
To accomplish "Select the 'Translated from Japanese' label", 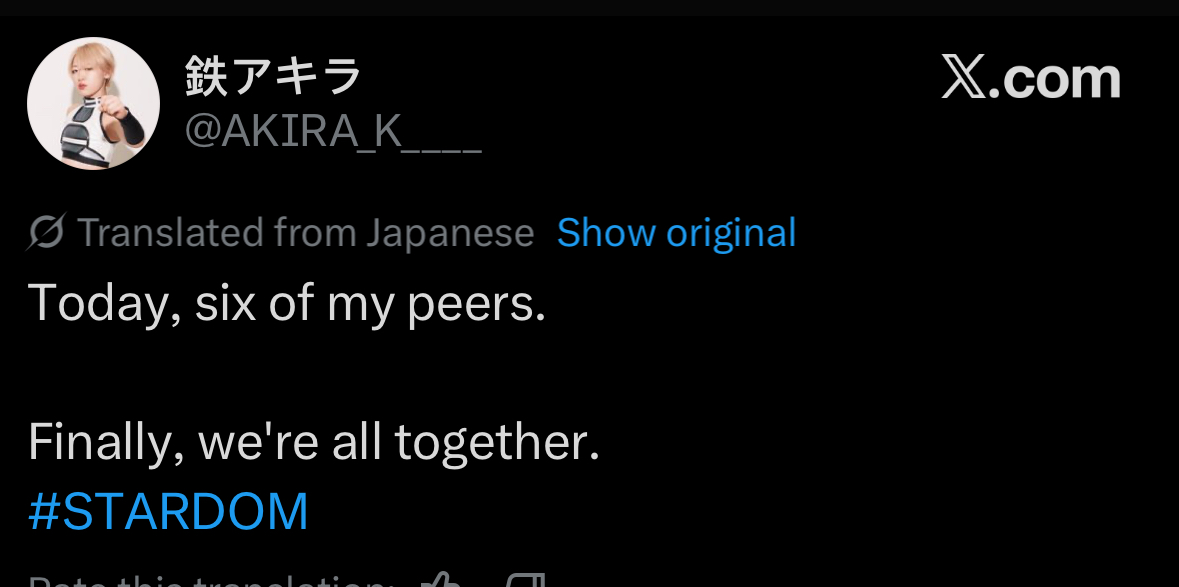I will click(306, 232).
